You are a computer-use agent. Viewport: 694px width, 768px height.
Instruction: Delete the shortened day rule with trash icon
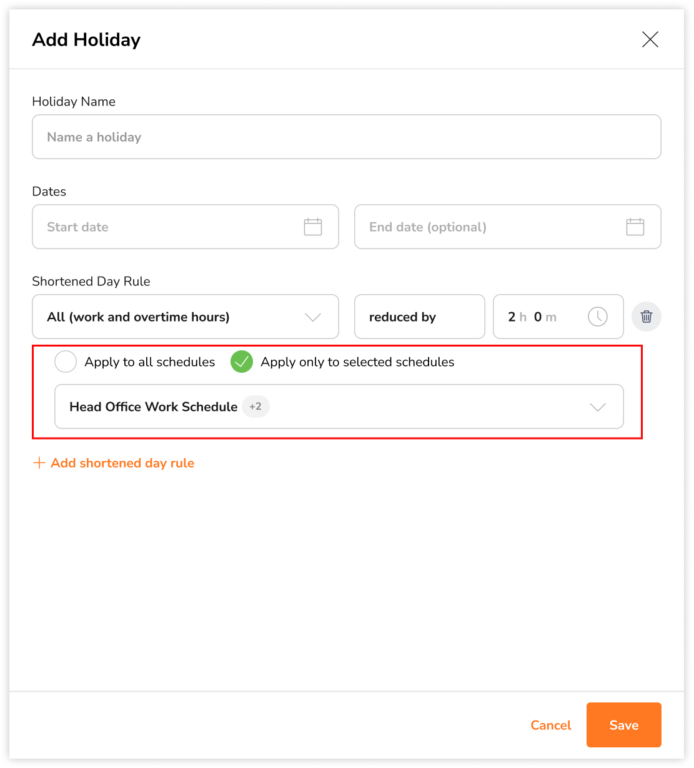(x=646, y=317)
